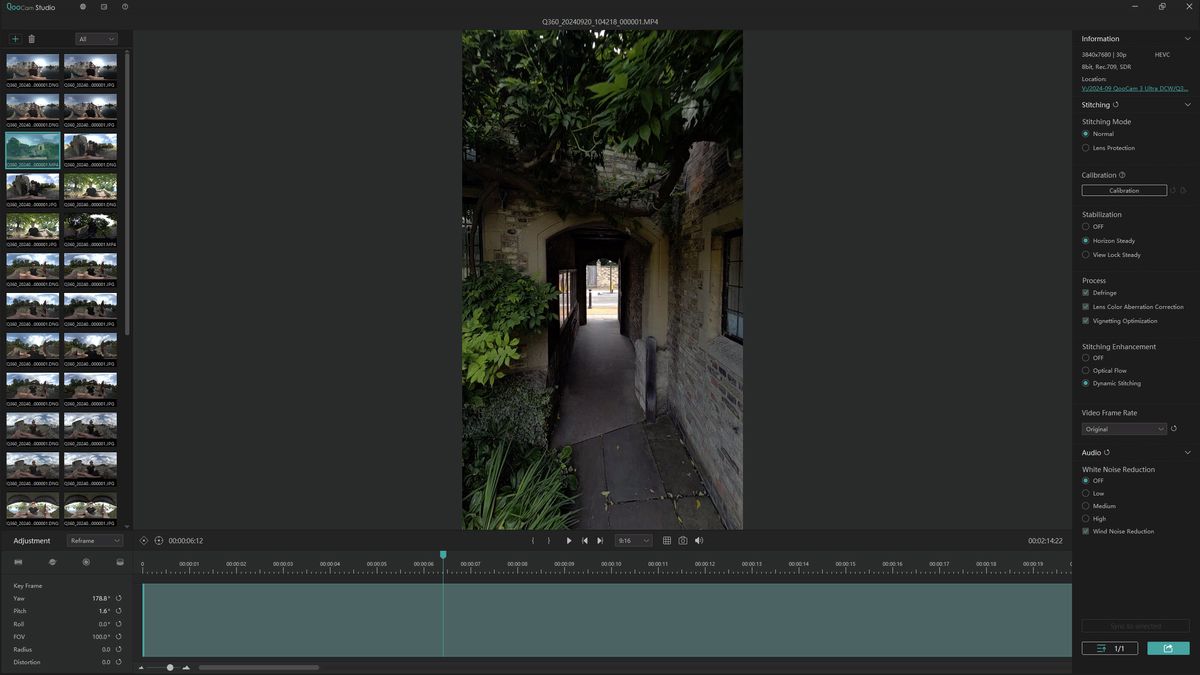The height and width of the screenshot is (675, 1200).
Task: Open the 9:16 aspect ratio dropdown
Action: pos(633,541)
